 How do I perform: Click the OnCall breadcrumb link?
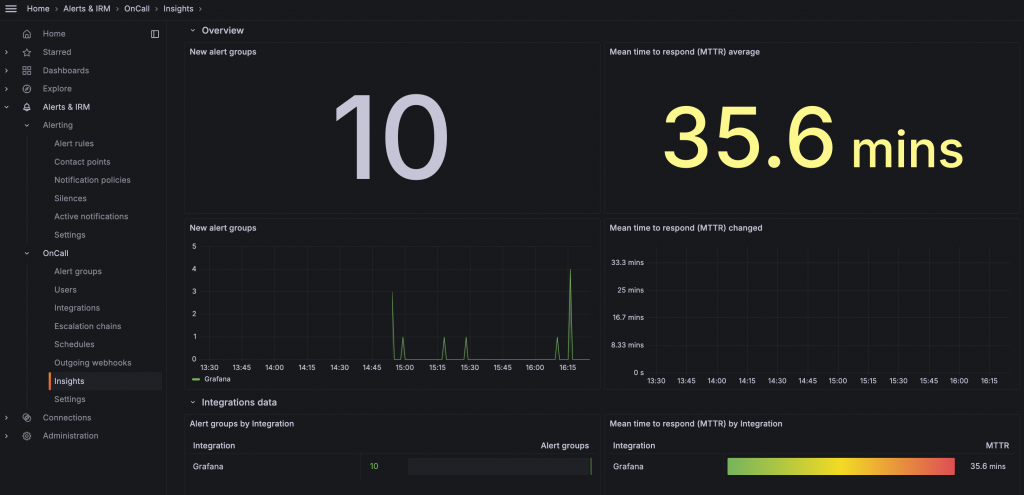[138, 9]
